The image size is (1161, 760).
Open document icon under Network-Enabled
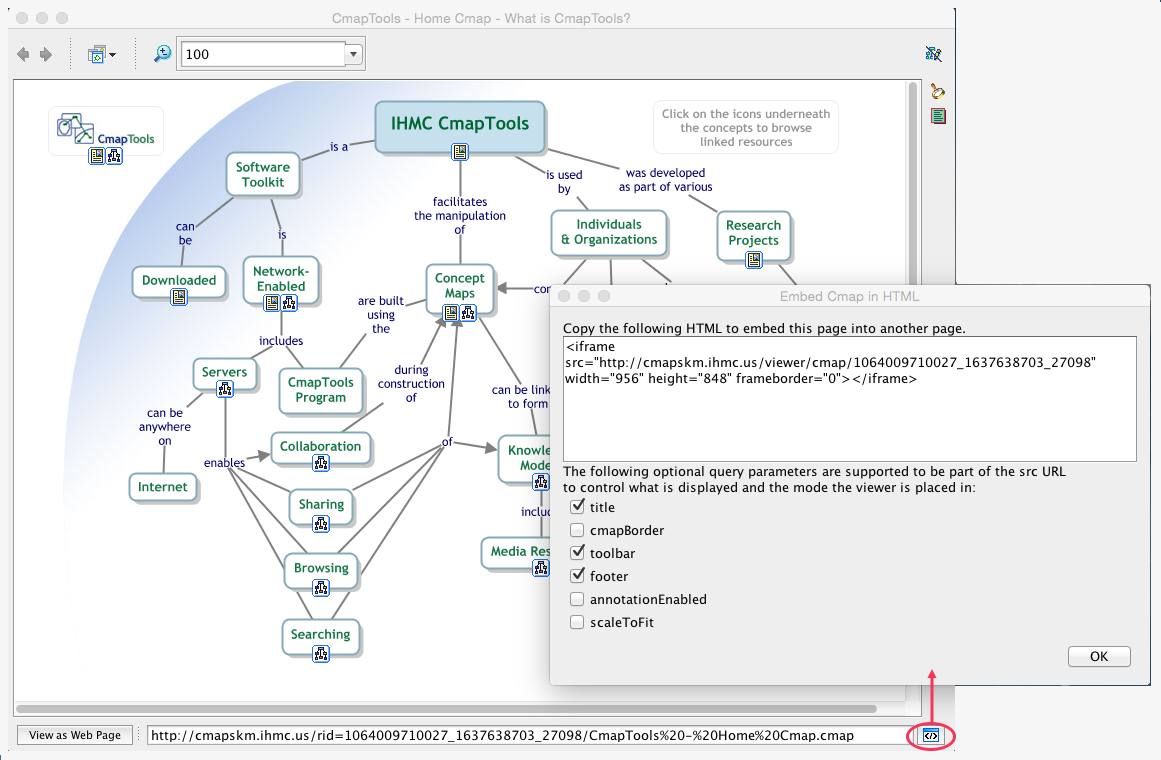click(x=272, y=302)
